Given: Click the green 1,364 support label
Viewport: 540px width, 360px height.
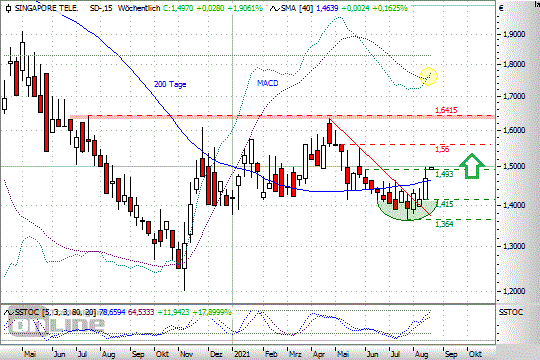Looking at the screenshot, I should coord(444,224).
